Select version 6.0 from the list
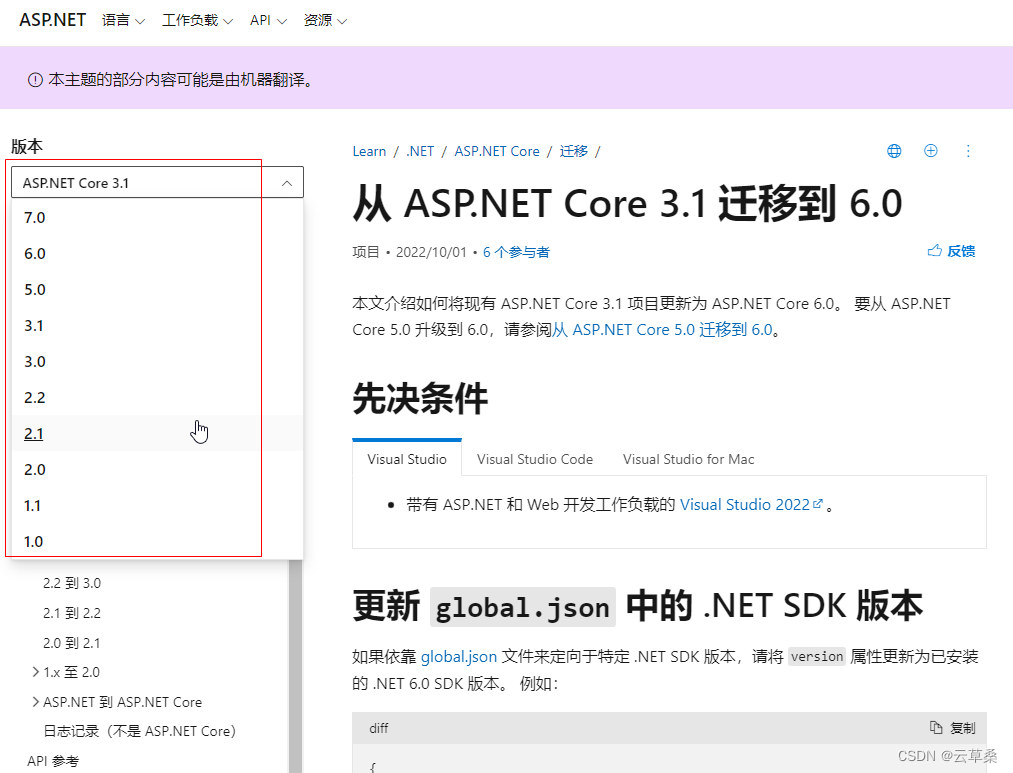The width and height of the screenshot is (1013, 773). pyautogui.click(x=157, y=254)
